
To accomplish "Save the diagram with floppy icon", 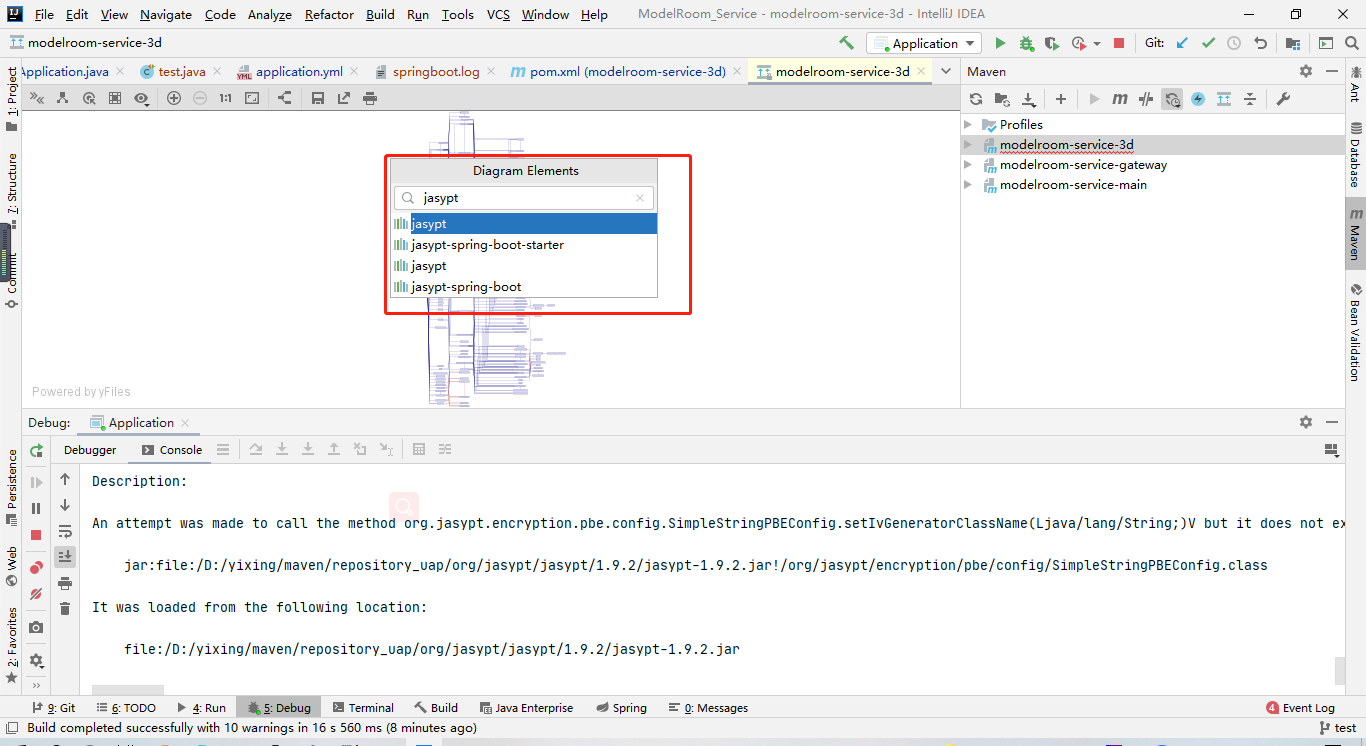I will pos(318,98).
